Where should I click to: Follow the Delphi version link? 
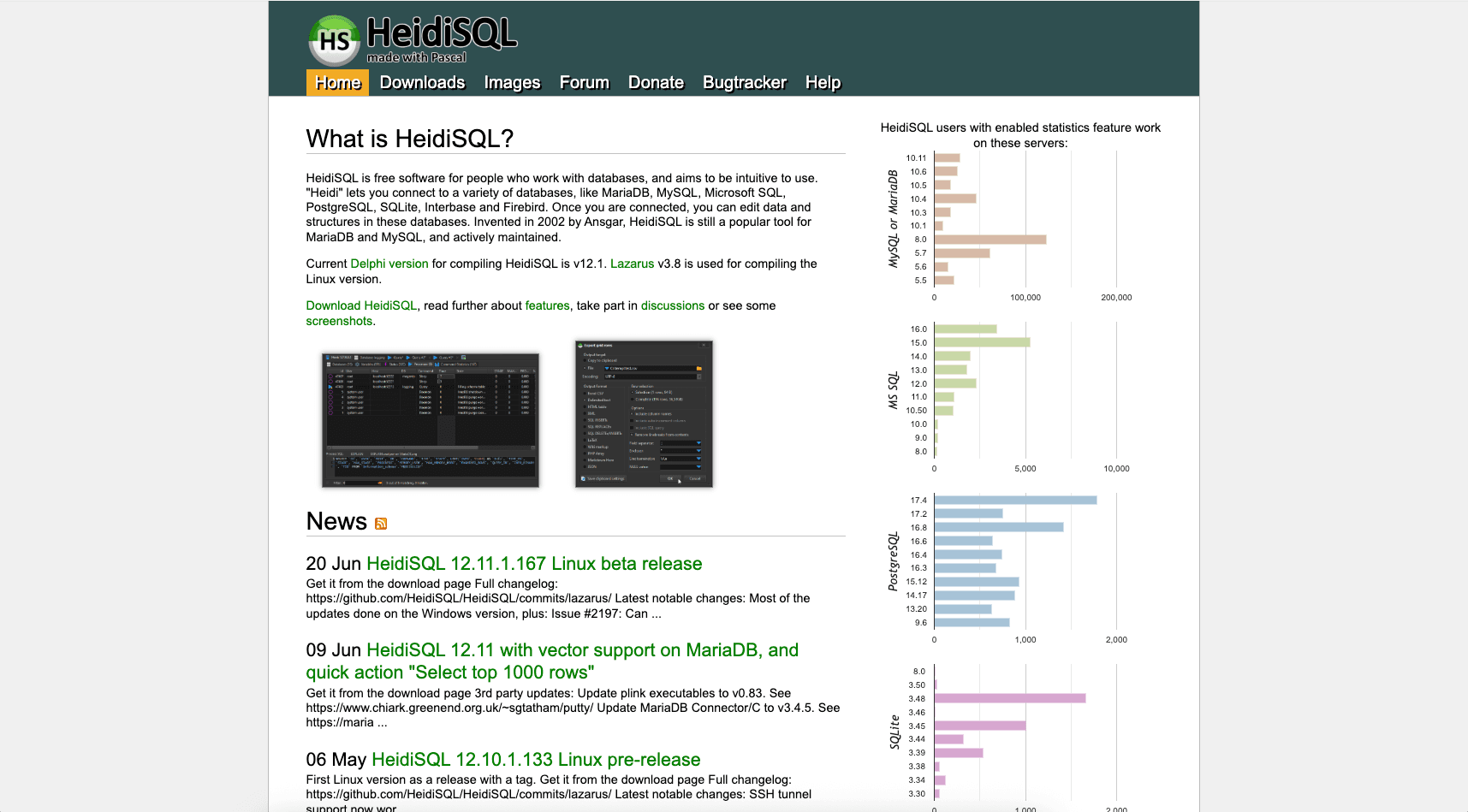pyautogui.click(x=389, y=264)
